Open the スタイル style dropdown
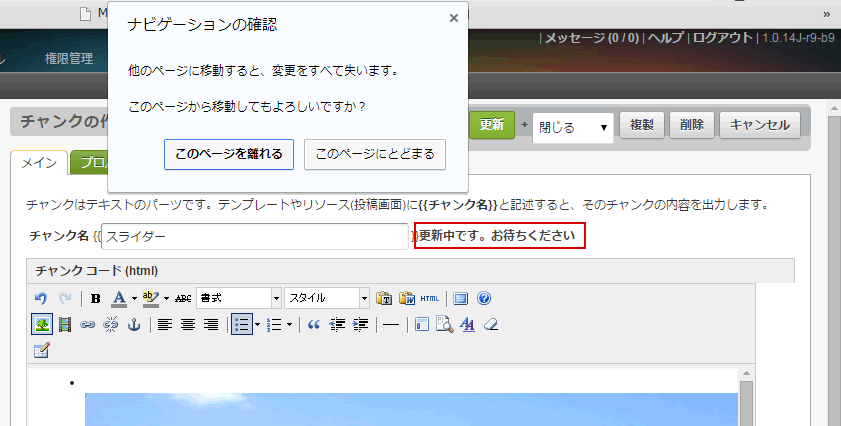 [326, 298]
